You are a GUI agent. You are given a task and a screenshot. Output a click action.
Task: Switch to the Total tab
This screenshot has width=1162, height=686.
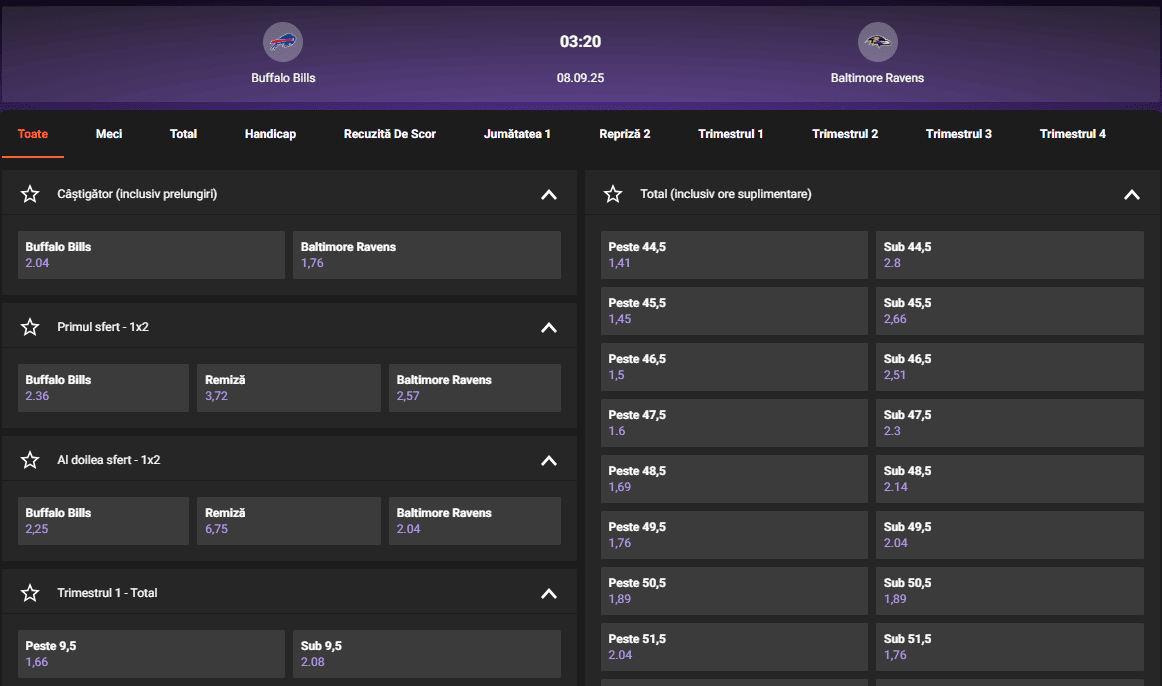[183, 134]
